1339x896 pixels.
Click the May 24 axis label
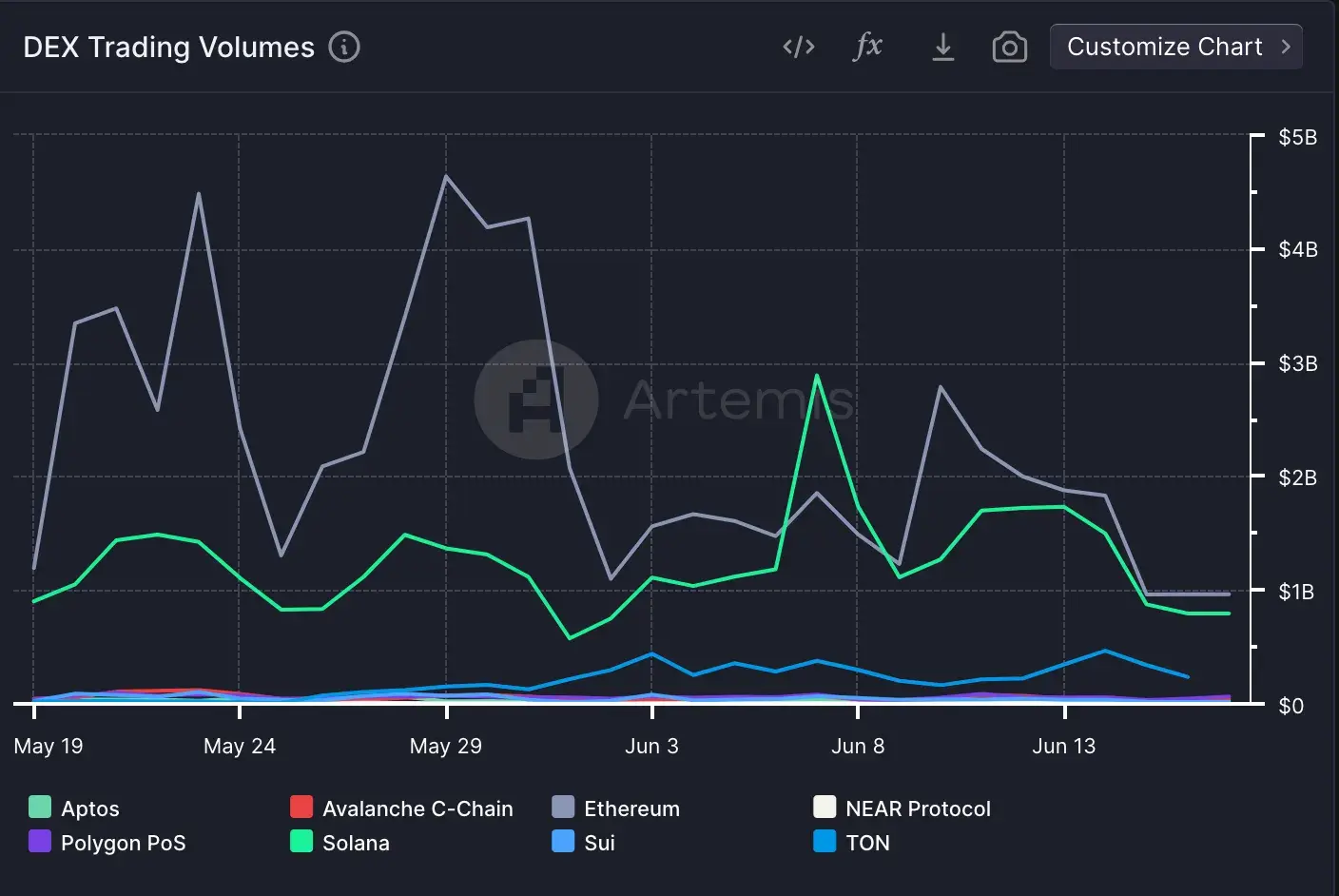pos(240,746)
